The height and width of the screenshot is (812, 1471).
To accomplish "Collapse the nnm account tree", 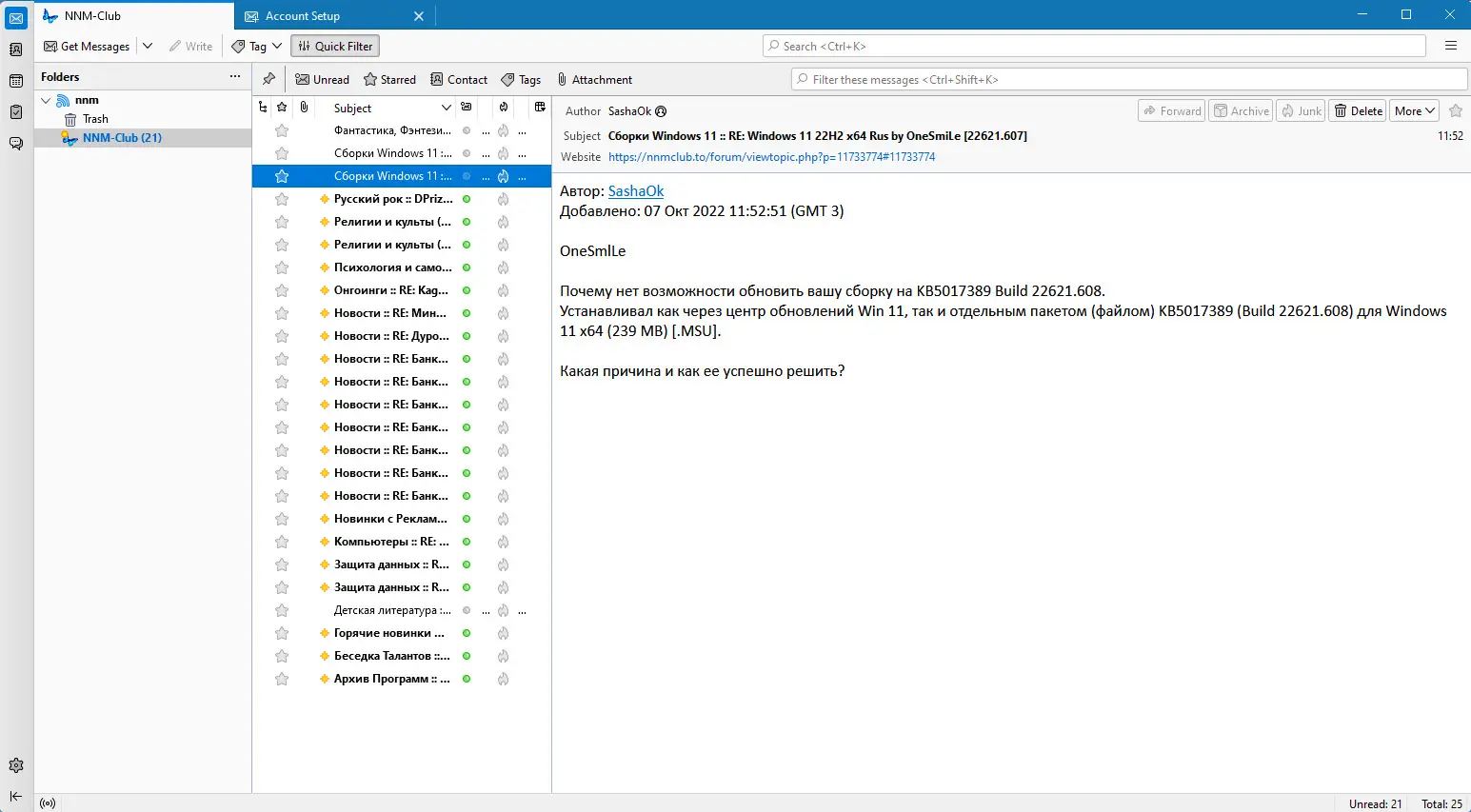I will 46,100.
